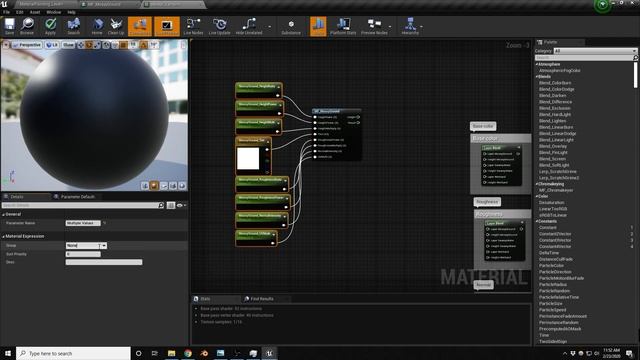Toggle the Live Preview toolbar button

click(x=167, y=26)
